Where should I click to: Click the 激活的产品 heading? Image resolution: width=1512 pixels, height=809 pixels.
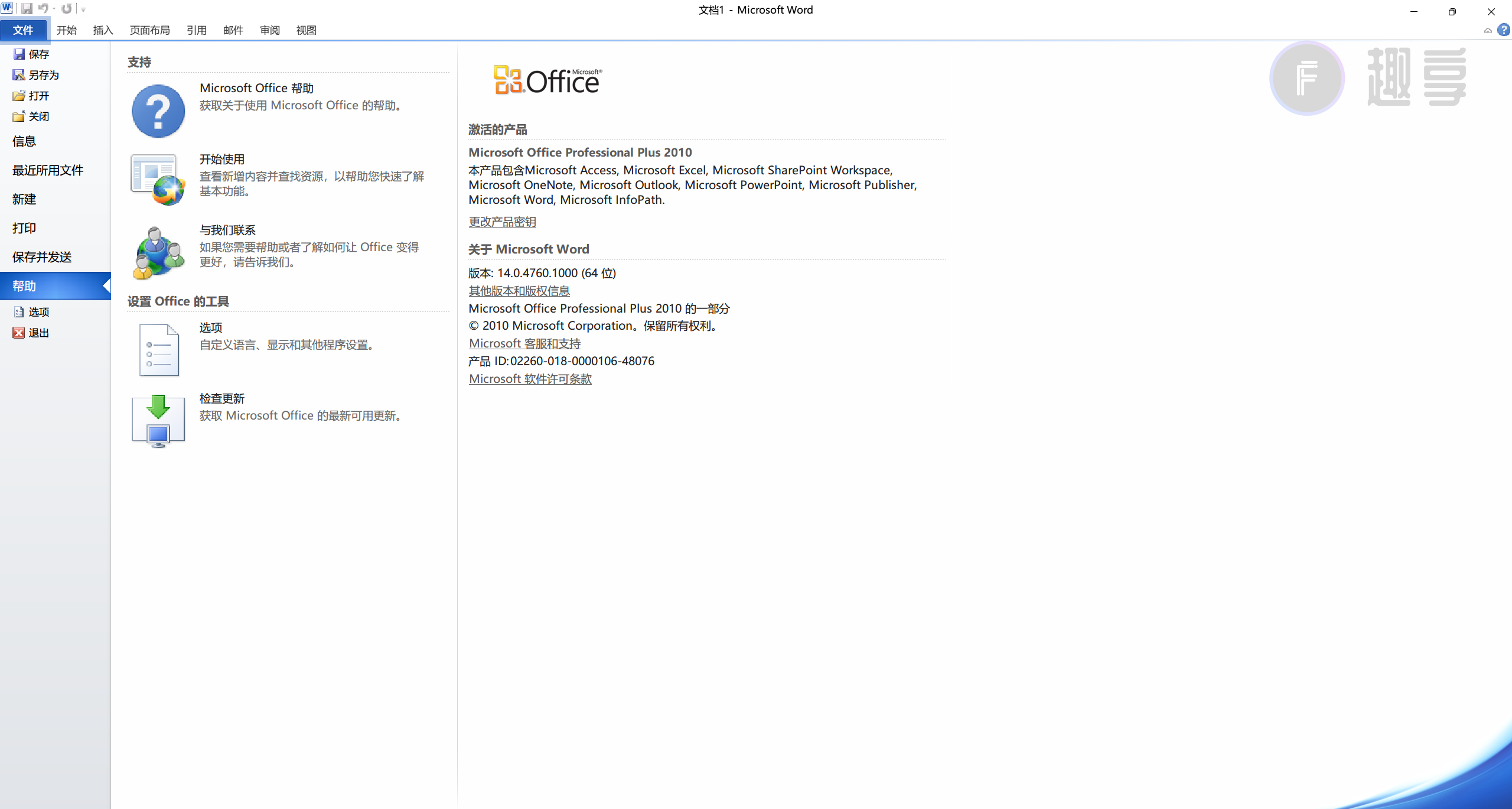click(x=498, y=129)
